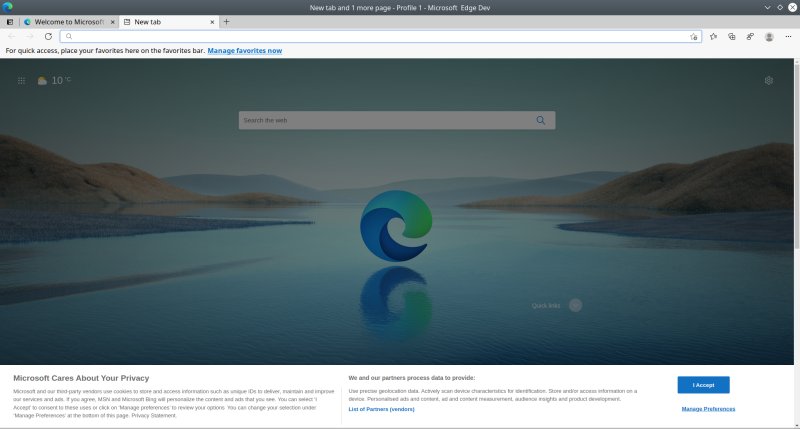Maximize the Edge window

780,7
